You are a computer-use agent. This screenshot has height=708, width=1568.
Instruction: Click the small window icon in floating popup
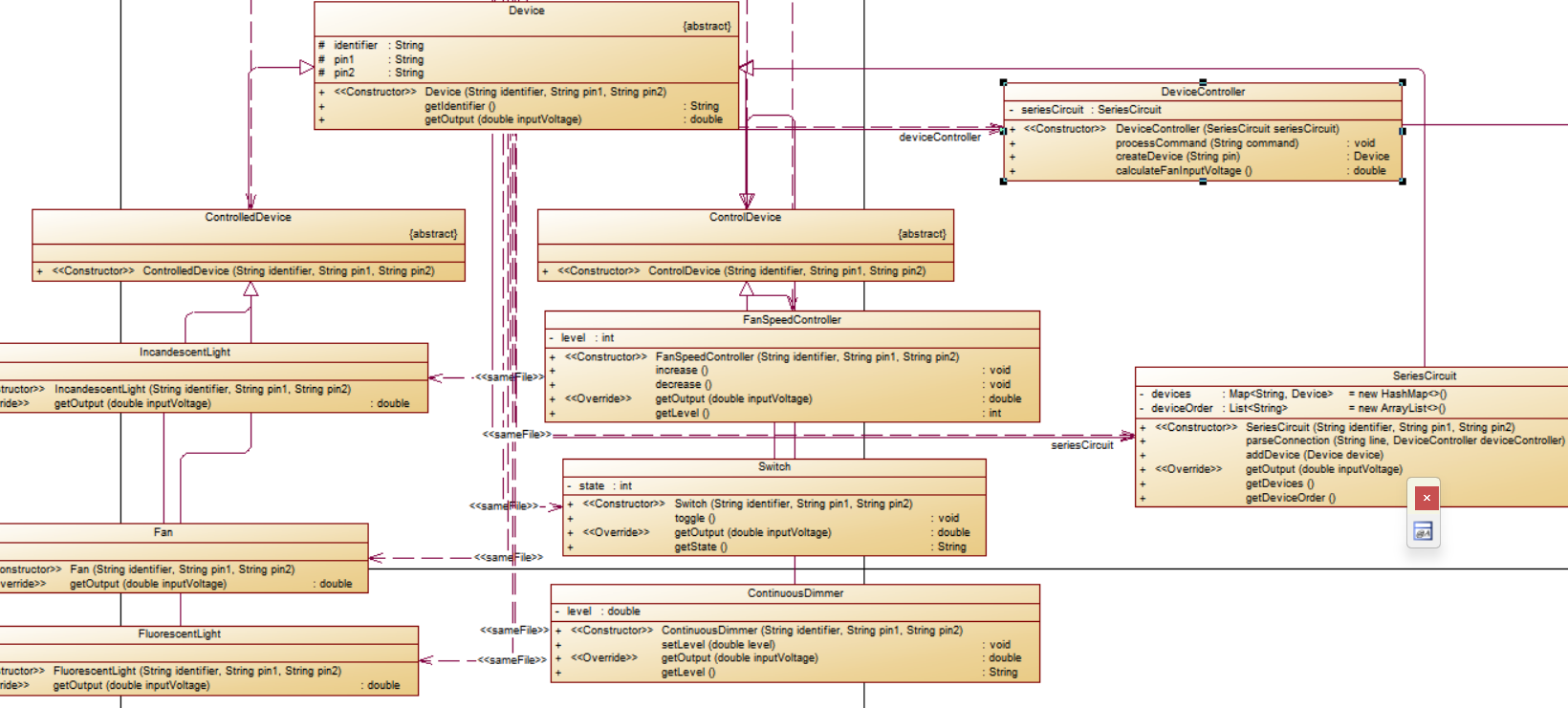[1423, 531]
